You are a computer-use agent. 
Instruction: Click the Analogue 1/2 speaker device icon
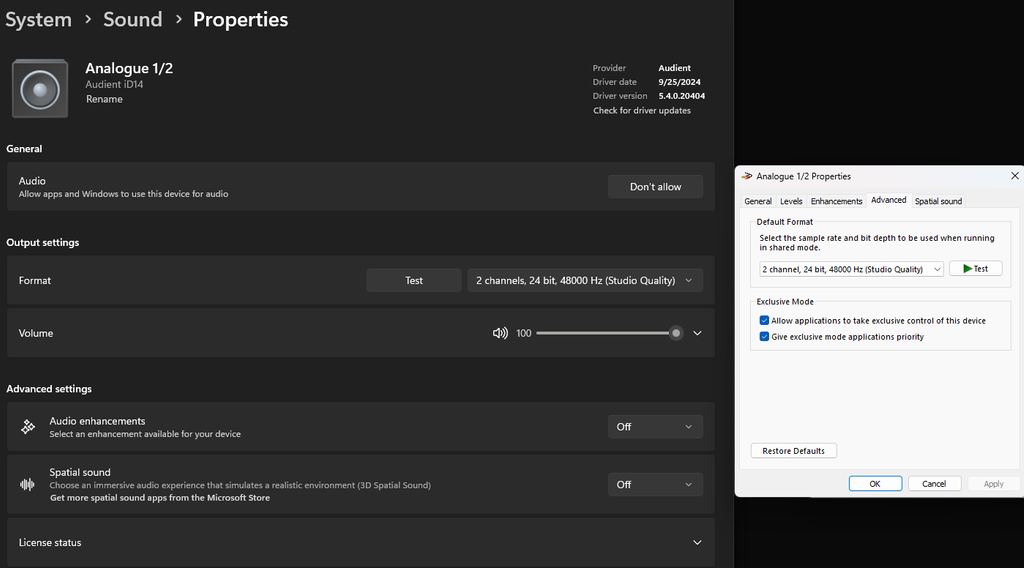[x=40, y=89]
